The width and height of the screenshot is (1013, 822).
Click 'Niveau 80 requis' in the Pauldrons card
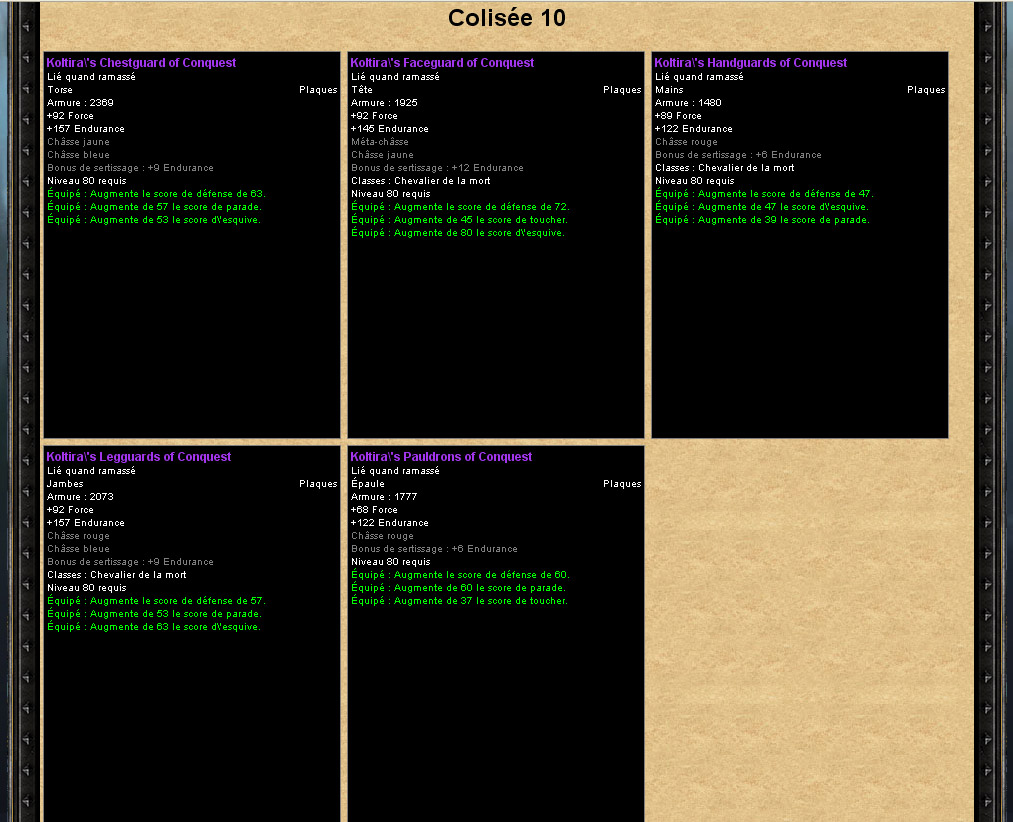(x=390, y=562)
